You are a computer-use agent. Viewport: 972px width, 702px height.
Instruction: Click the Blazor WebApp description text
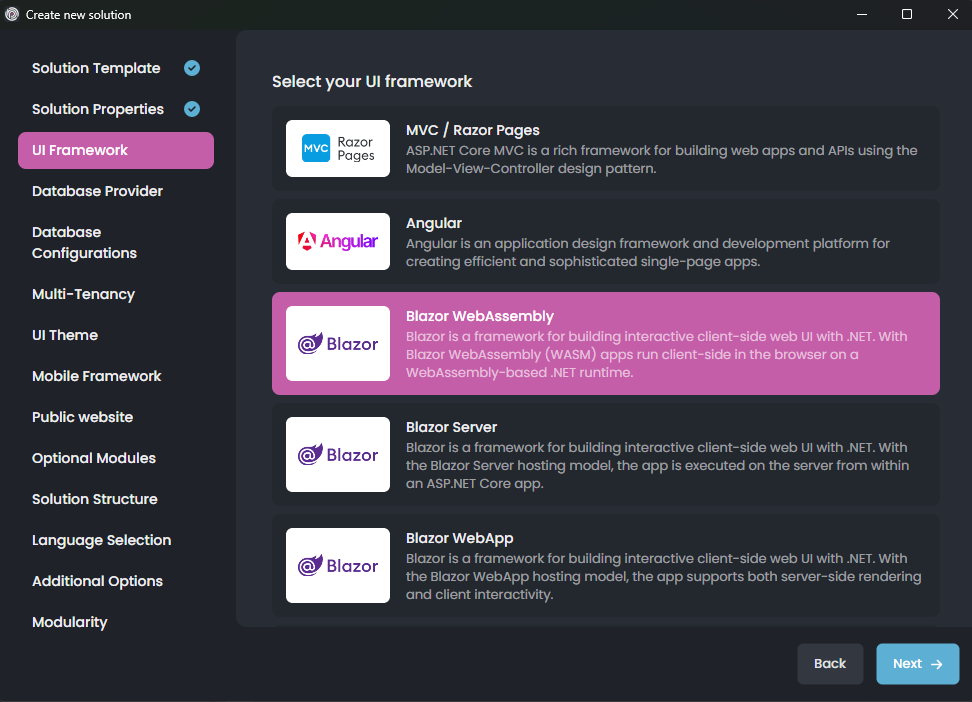(664, 576)
